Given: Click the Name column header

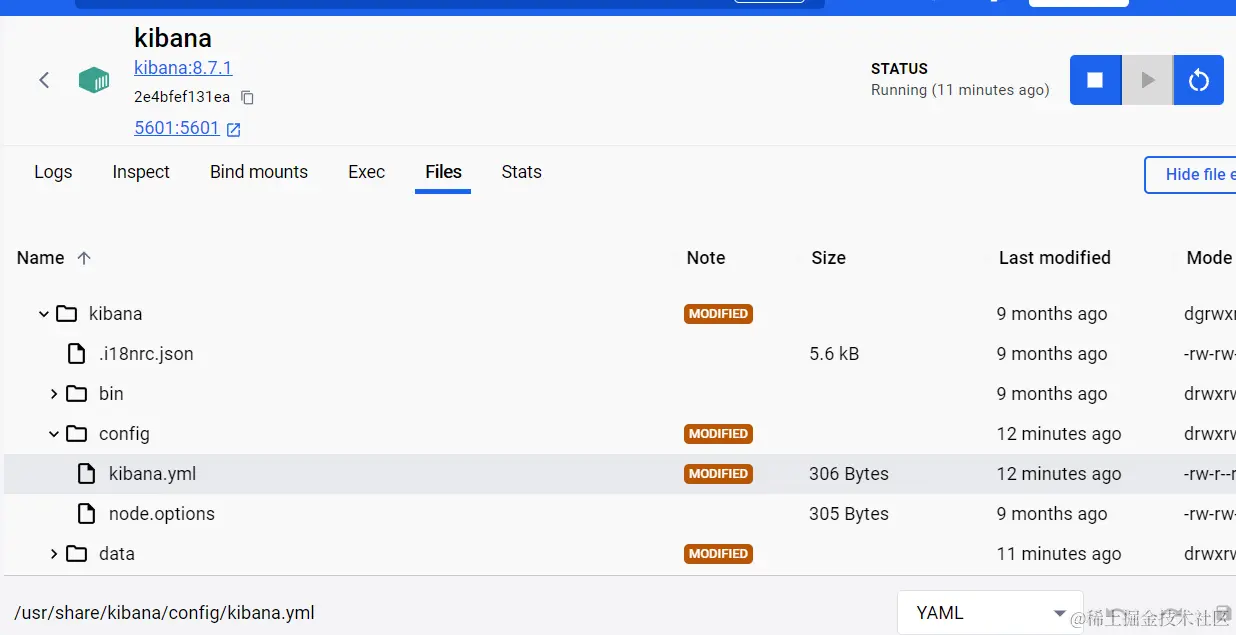Looking at the screenshot, I should click(x=41, y=258).
